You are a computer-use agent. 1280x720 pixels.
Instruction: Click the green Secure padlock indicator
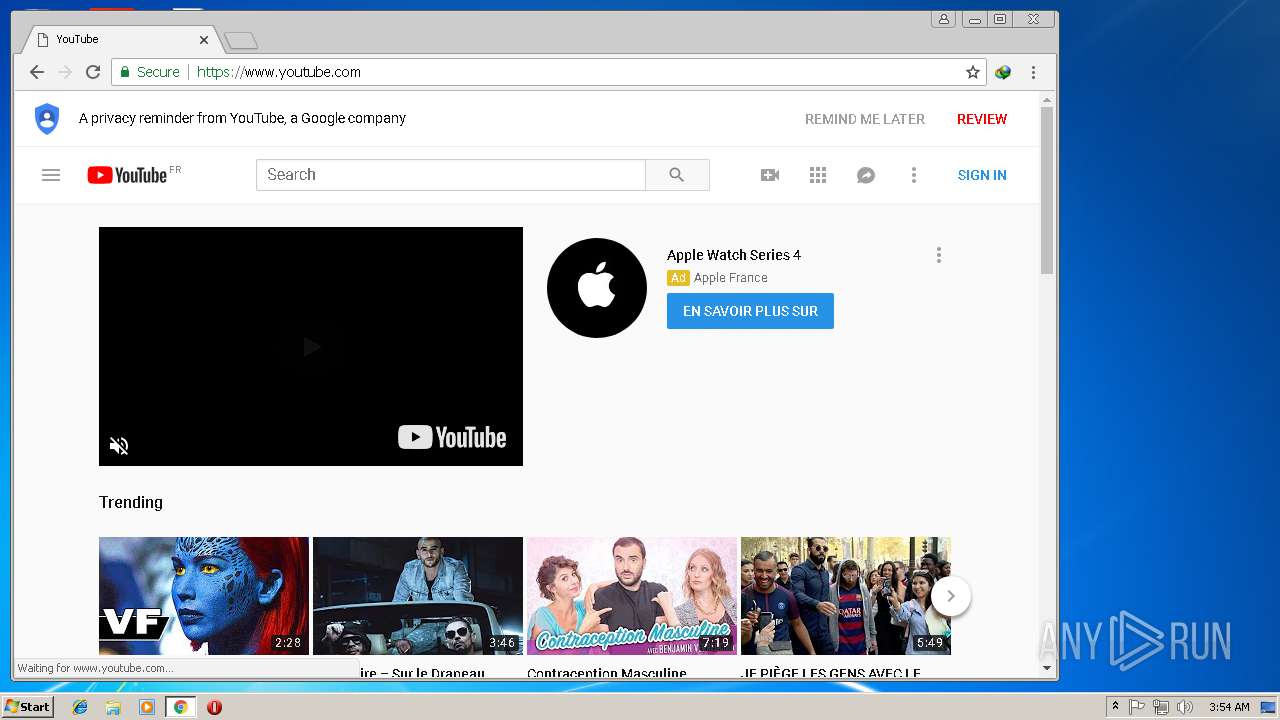click(x=150, y=72)
